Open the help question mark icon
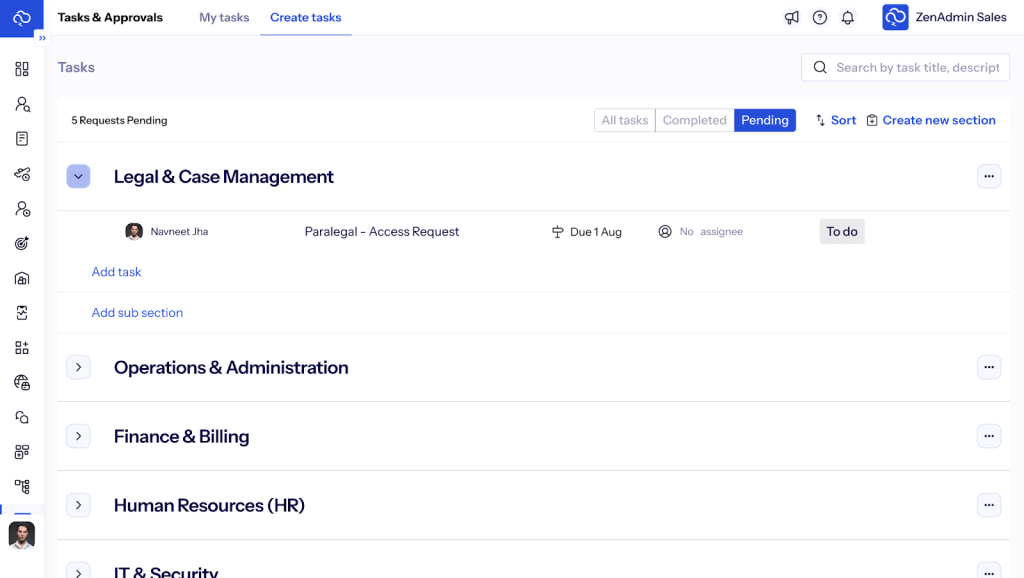 coord(820,18)
